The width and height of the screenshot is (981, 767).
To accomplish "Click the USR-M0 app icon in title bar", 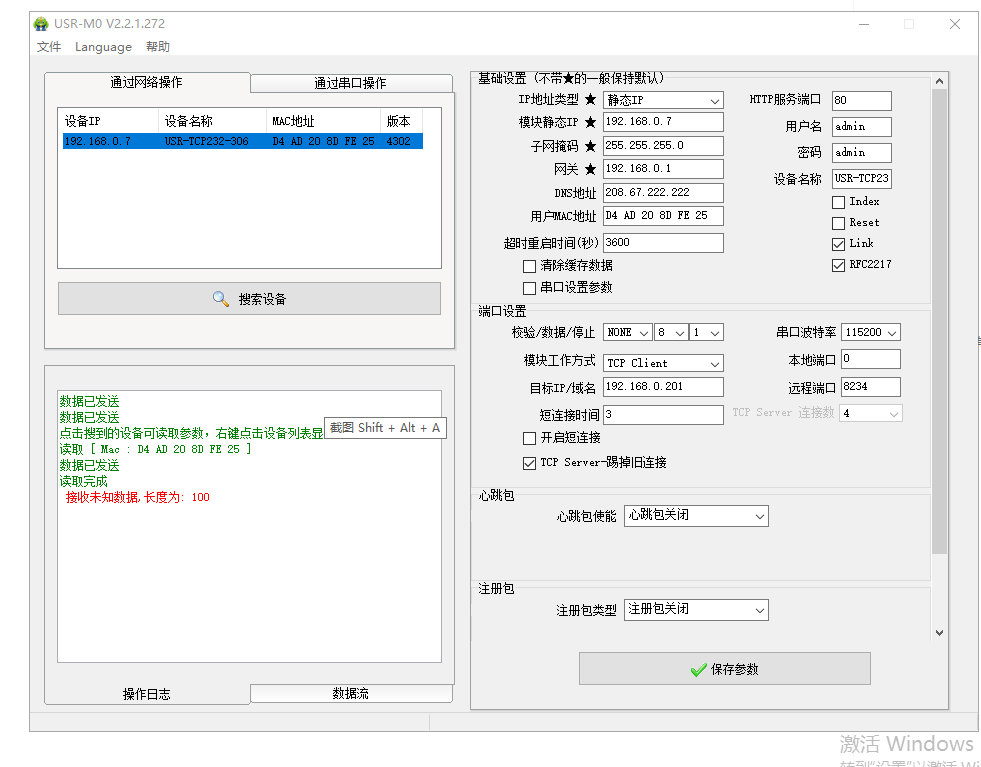I will [x=41, y=24].
